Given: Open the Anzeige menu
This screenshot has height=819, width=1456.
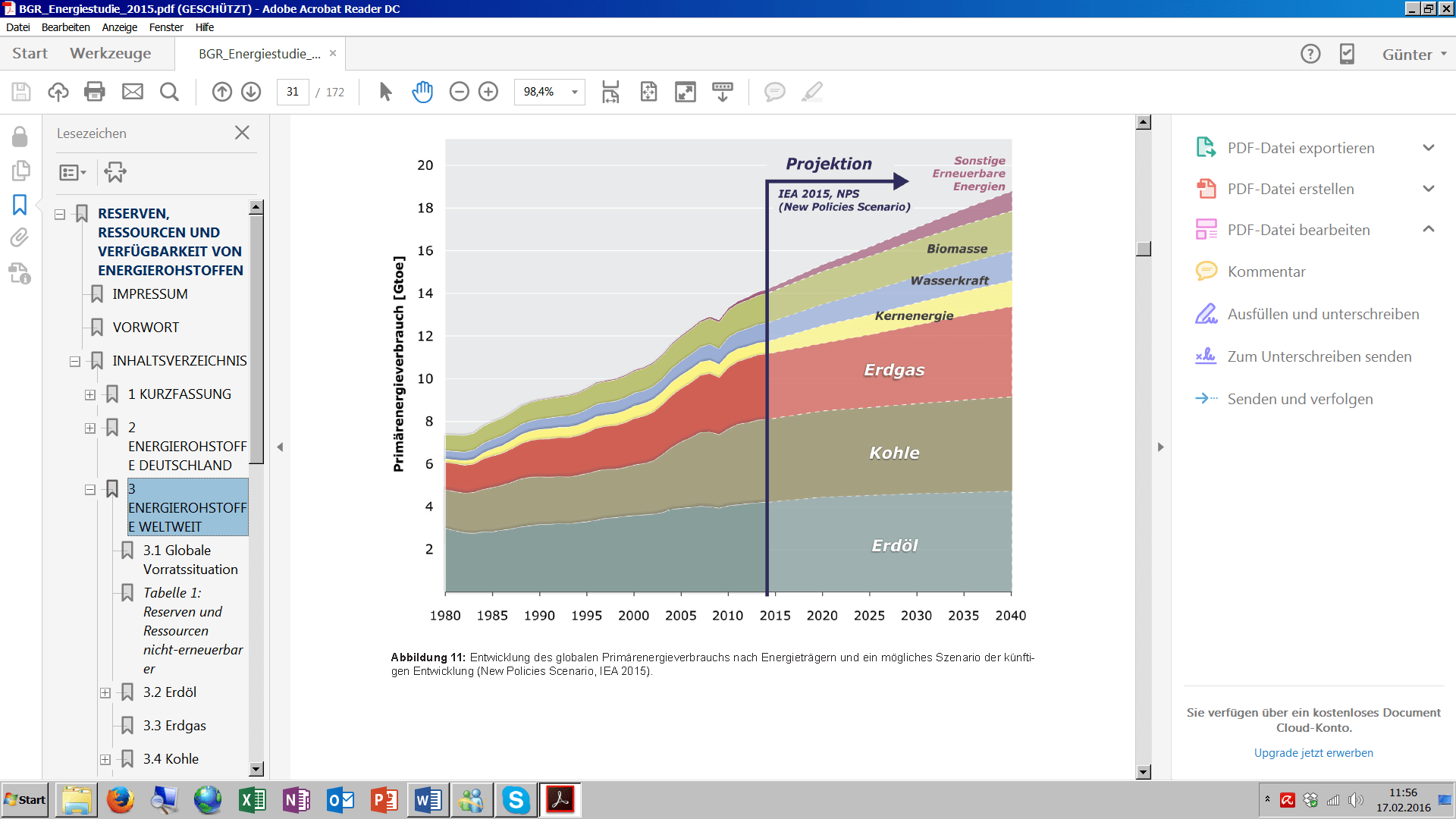Looking at the screenshot, I should coord(120,27).
